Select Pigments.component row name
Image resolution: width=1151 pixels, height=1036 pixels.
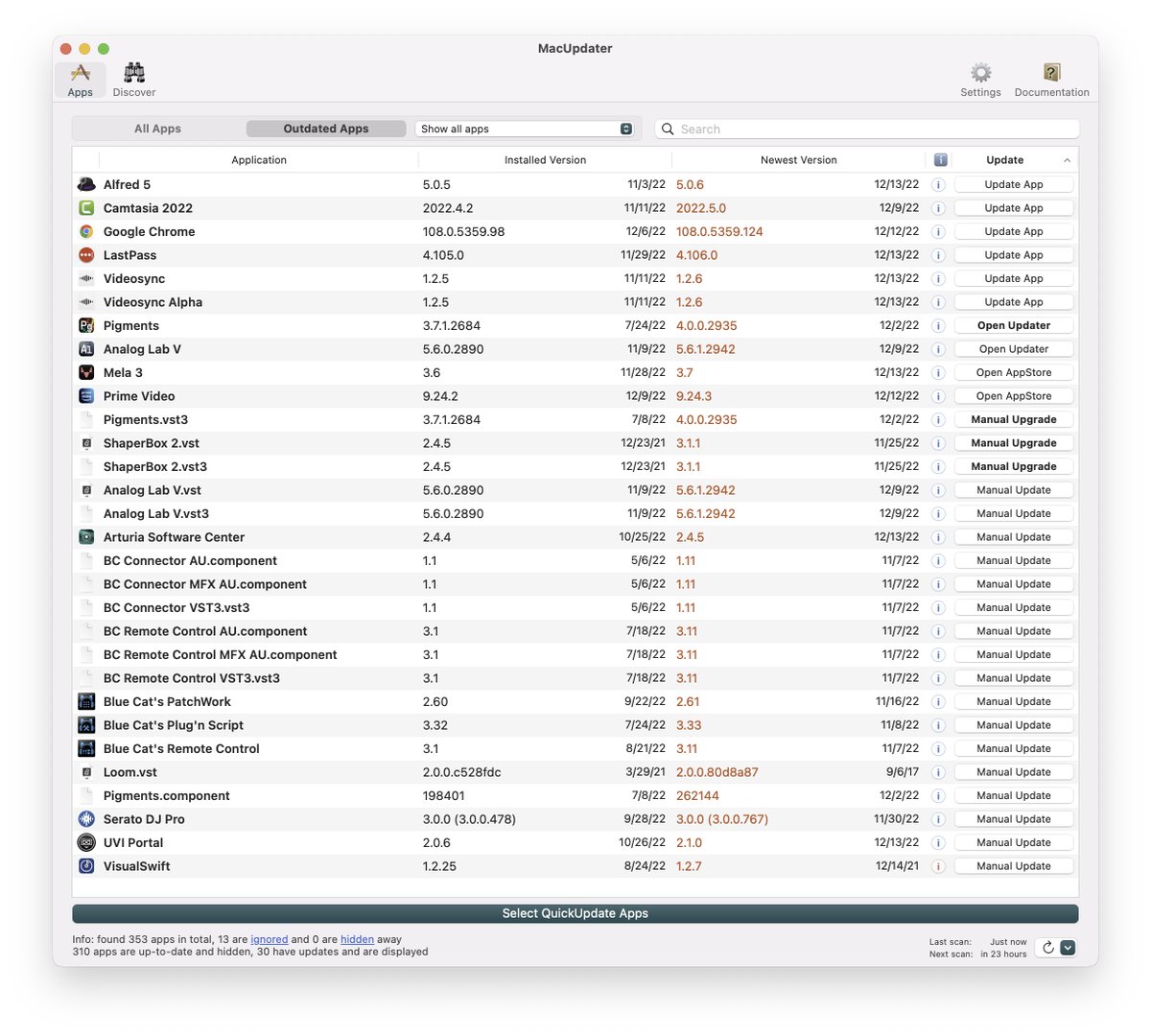coord(167,796)
